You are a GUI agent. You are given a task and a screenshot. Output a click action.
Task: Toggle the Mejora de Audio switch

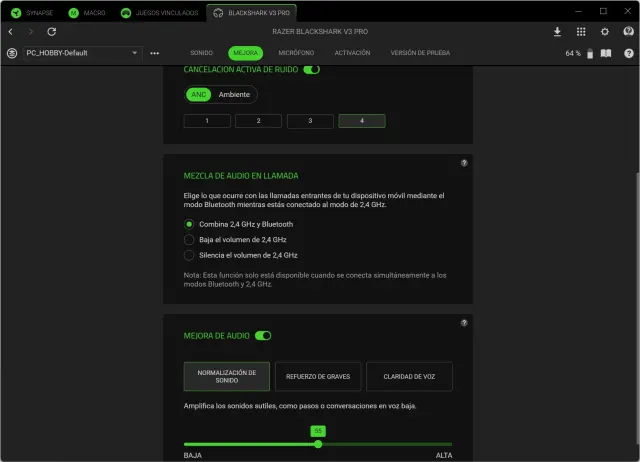[x=263, y=335]
